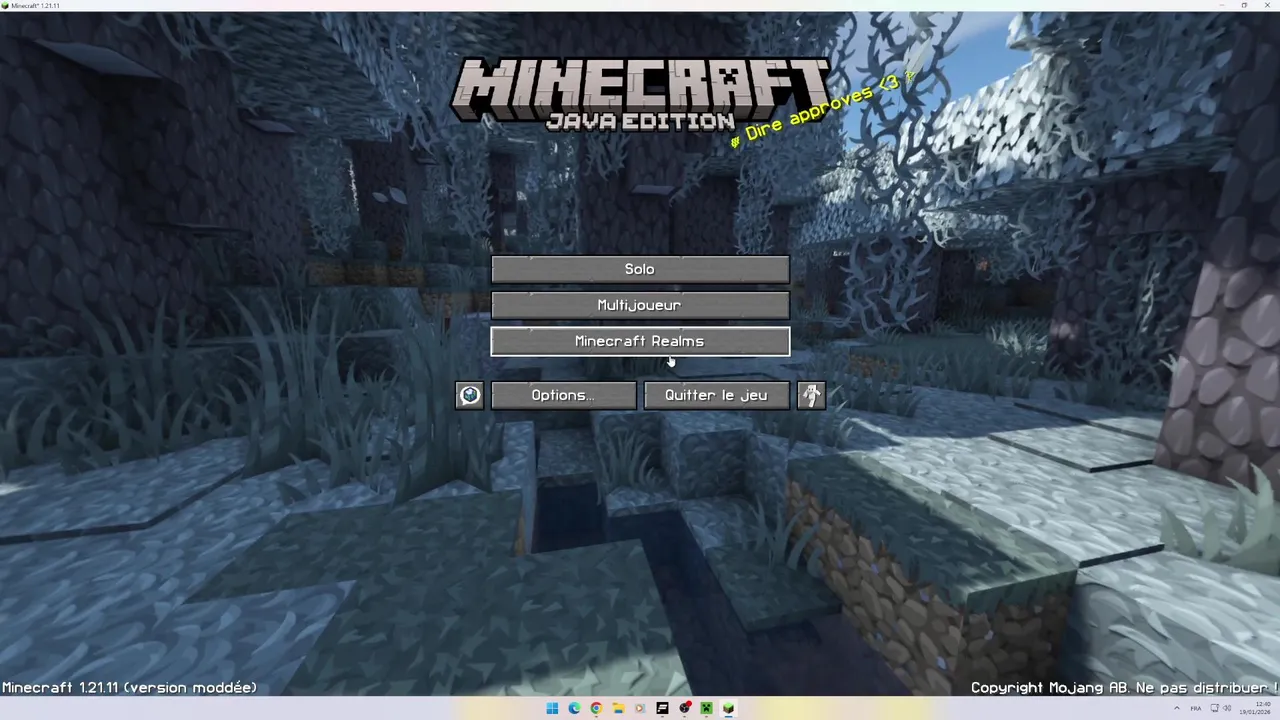
Task: Click the FRA input language indicator
Action: [1196, 708]
